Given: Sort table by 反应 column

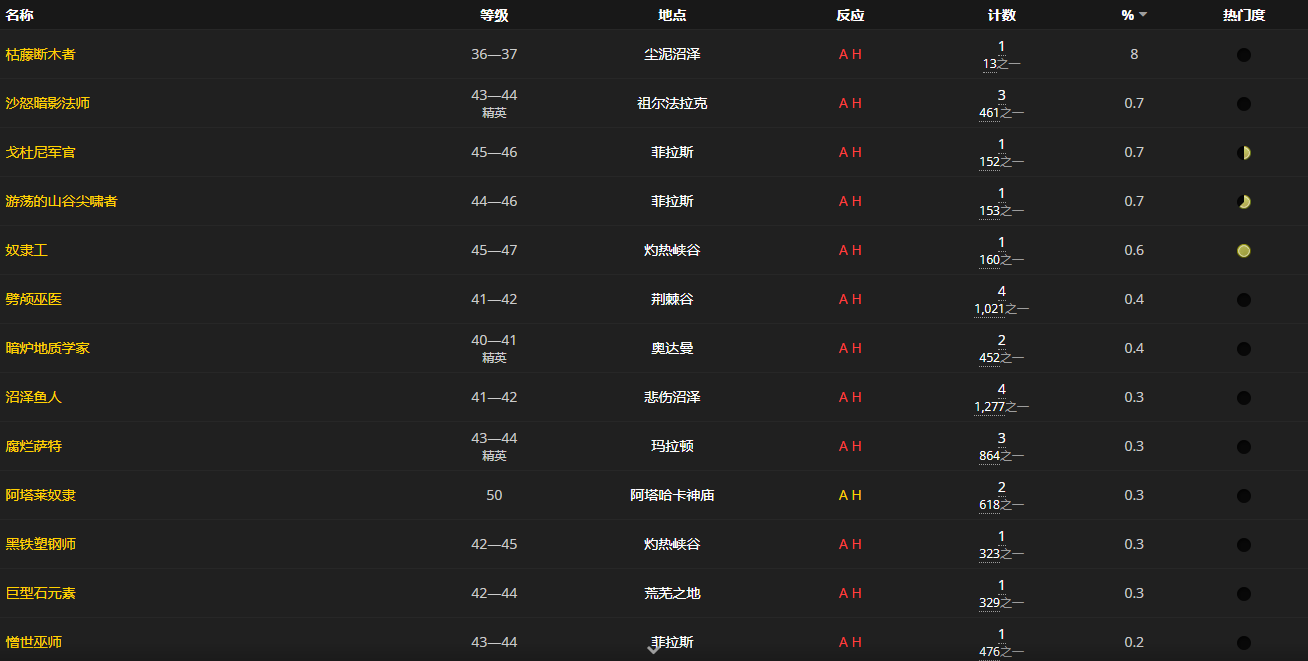Looking at the screenshot, I should 850,15.
